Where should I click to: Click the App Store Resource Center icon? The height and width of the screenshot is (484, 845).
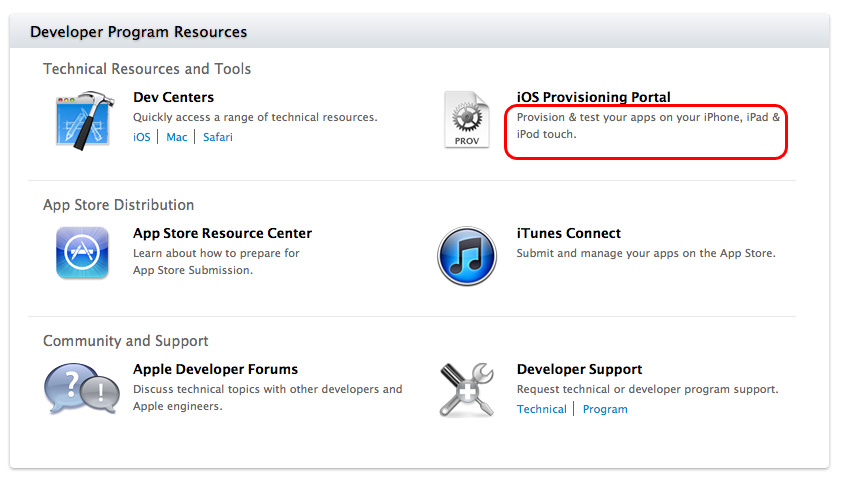coord(82,254)
